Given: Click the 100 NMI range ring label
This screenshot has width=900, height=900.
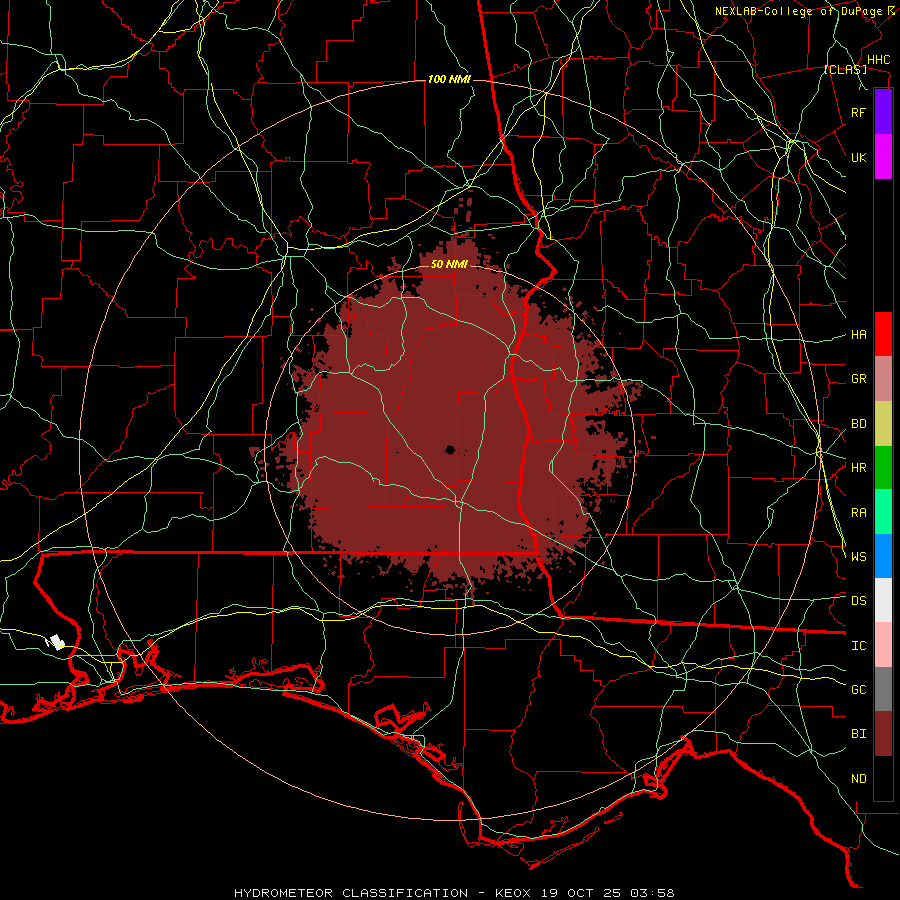Looking at the screenshot, I should [x=449, y=79].
